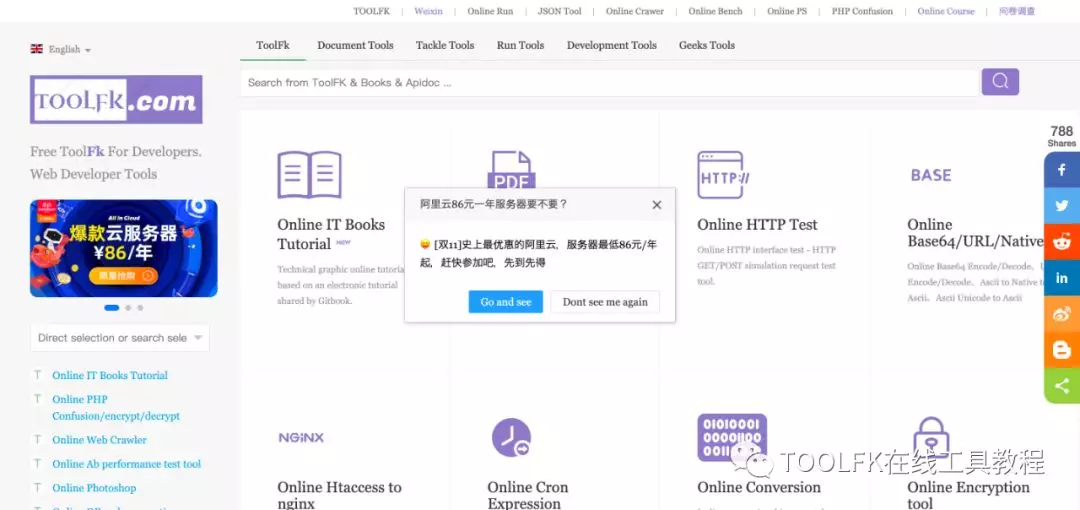This screenshot has width=1080, height=510.
Task: Open Online Bench top link
Action: (716, 11)
